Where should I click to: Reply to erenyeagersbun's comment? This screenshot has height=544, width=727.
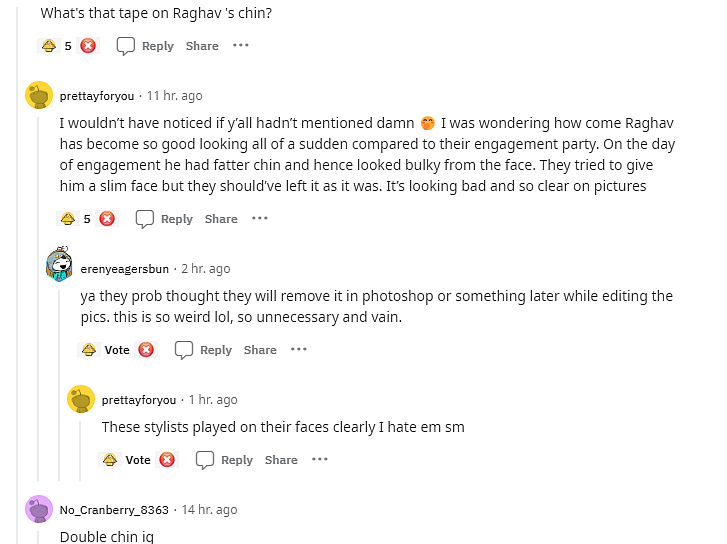point(203,350)
